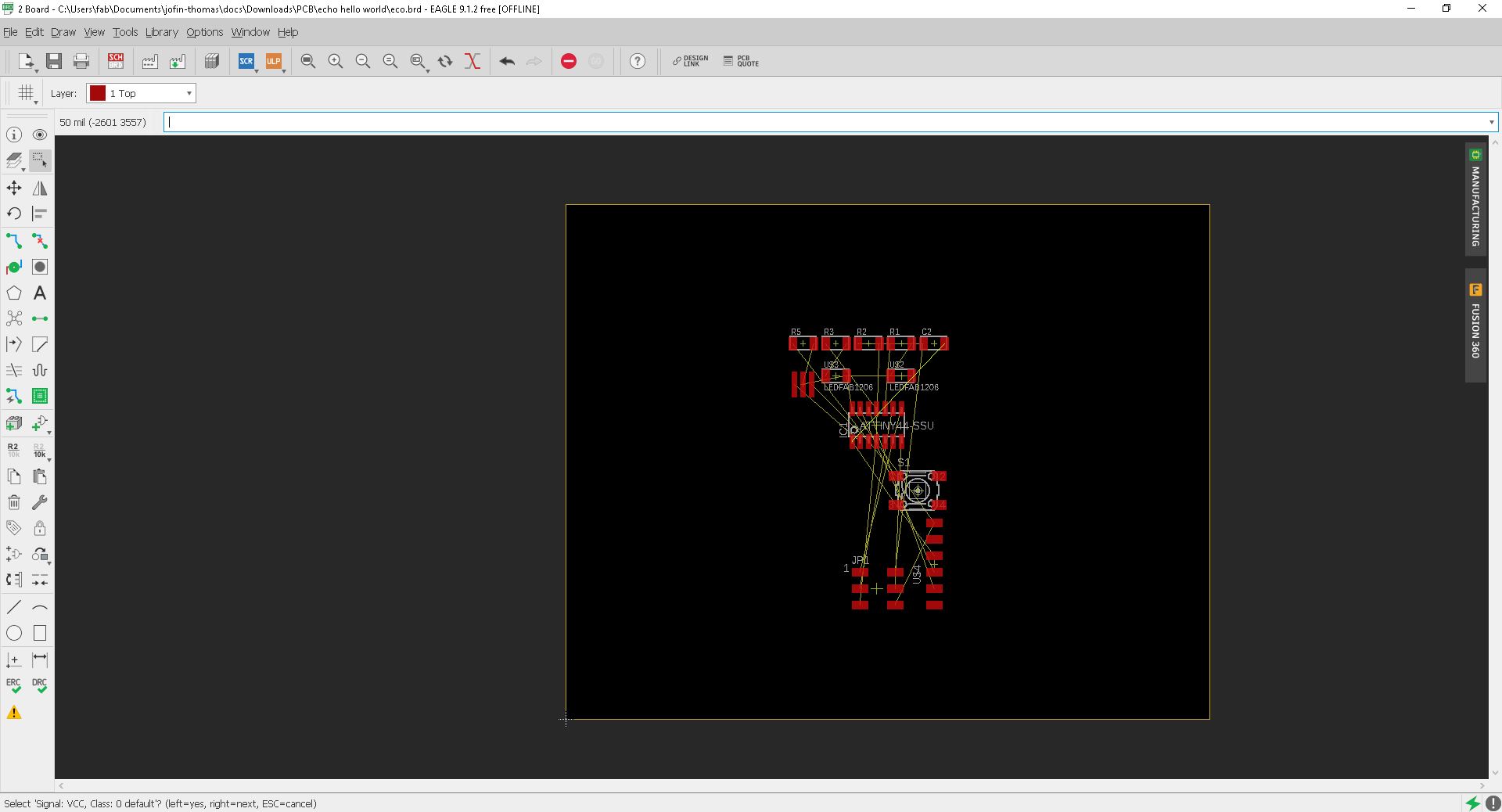The image size is (1502, 812).
Task: Expand the command line history dropdown
Action: tap(1491, 122)
